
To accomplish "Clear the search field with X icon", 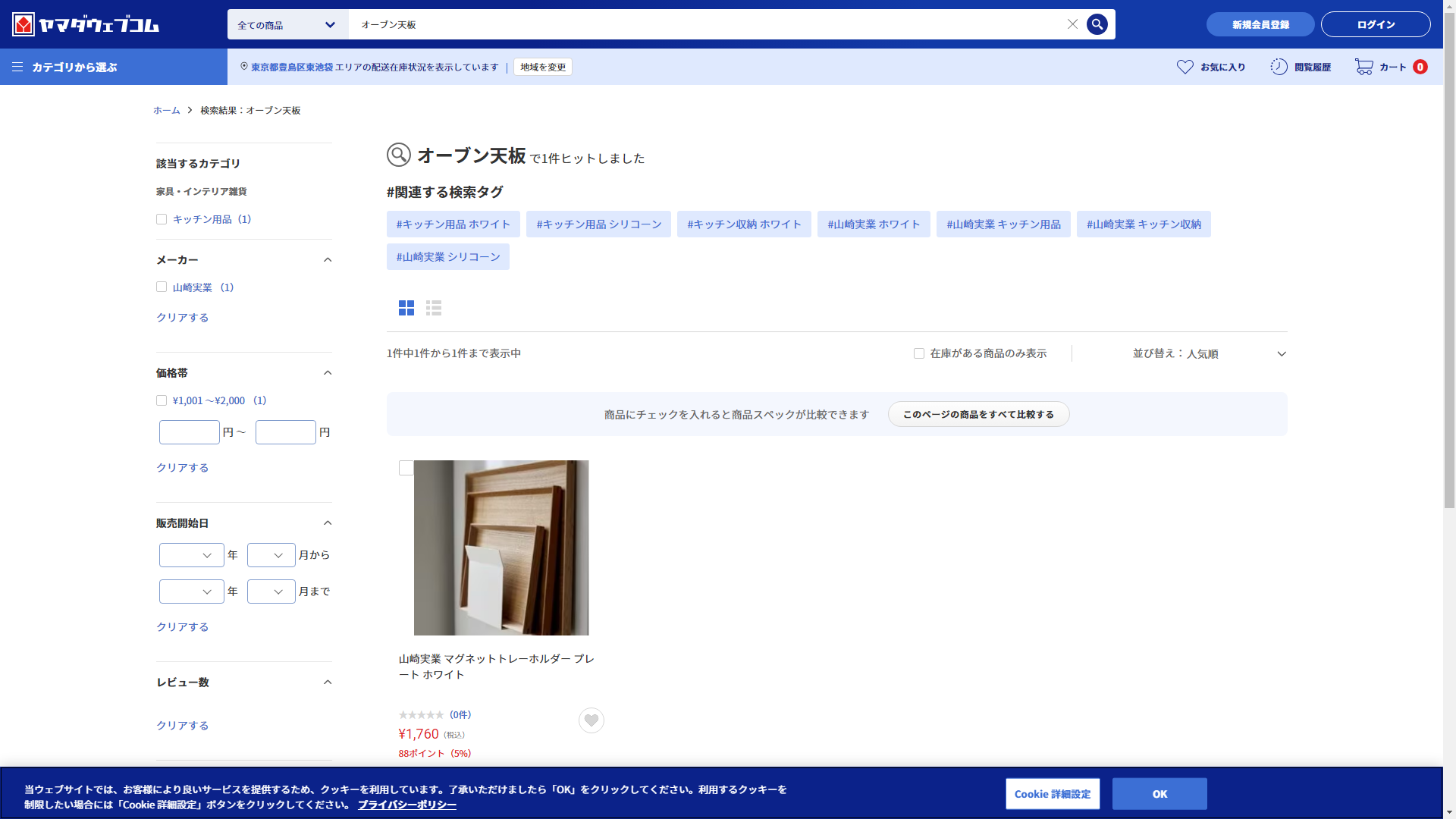I will (x=1072, y=24).
